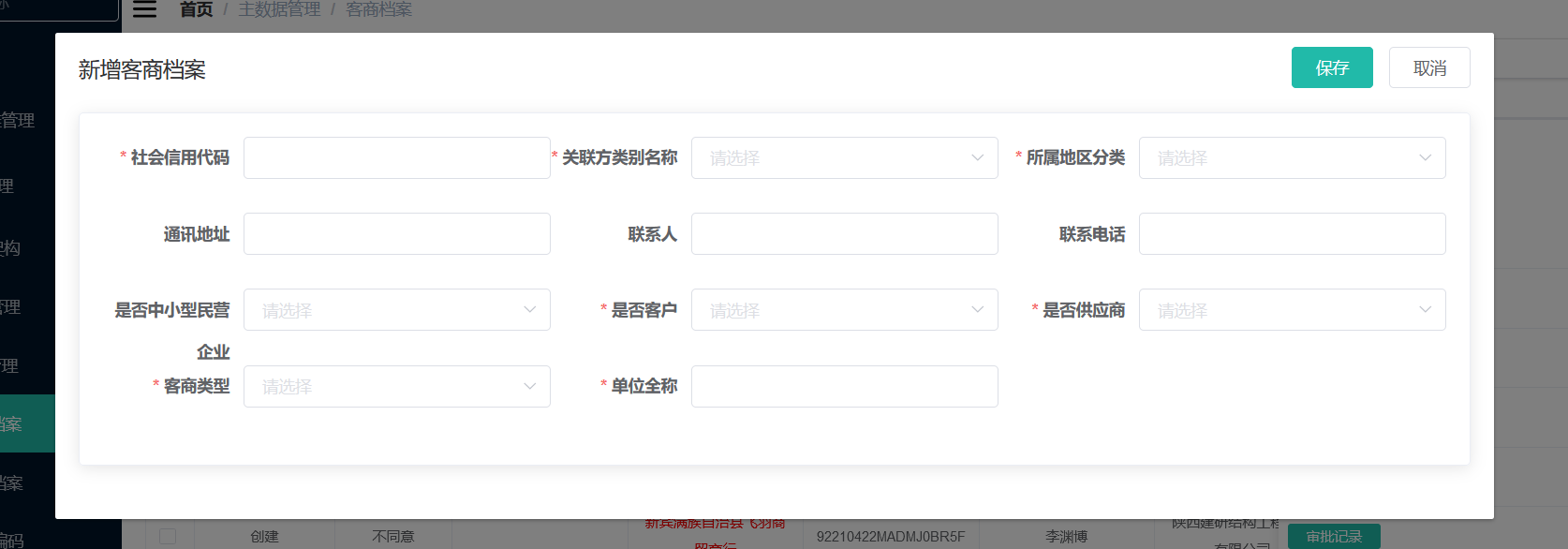Click the arrow icon in 客商类型
This screenshot has width=1568, height=549.
pos(529,386)
